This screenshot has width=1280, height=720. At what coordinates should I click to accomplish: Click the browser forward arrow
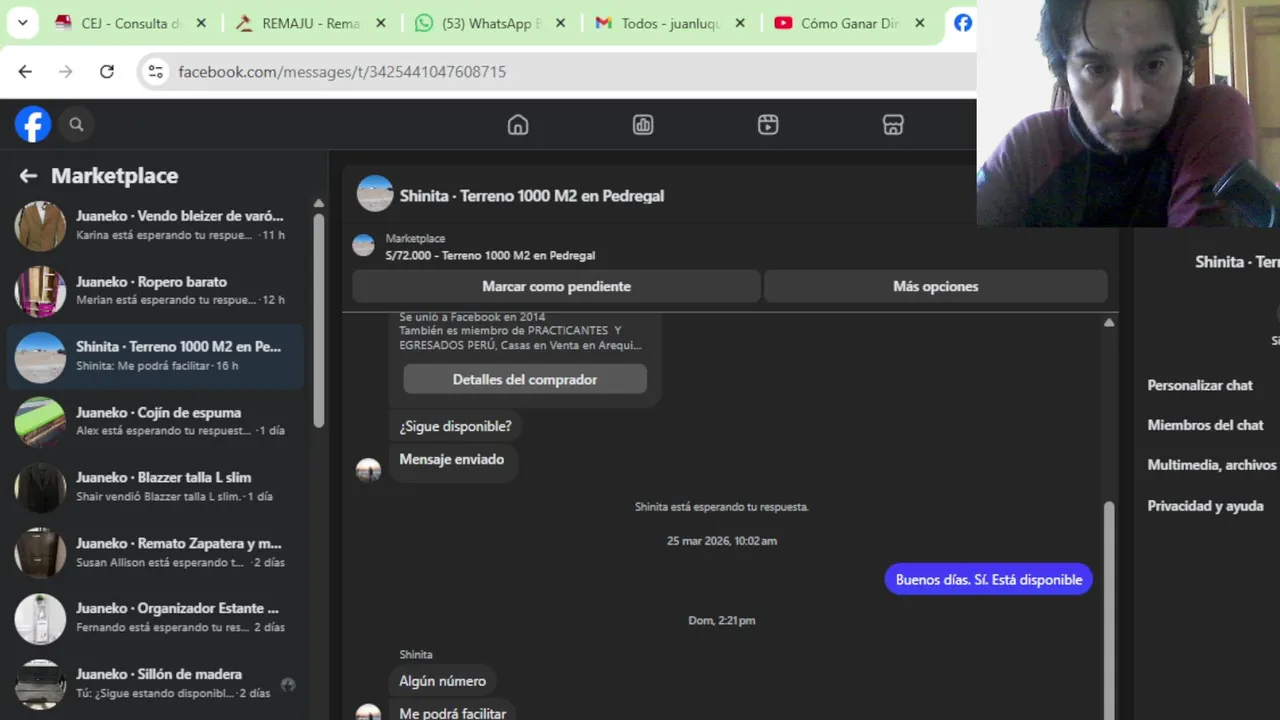pos(66,72)
